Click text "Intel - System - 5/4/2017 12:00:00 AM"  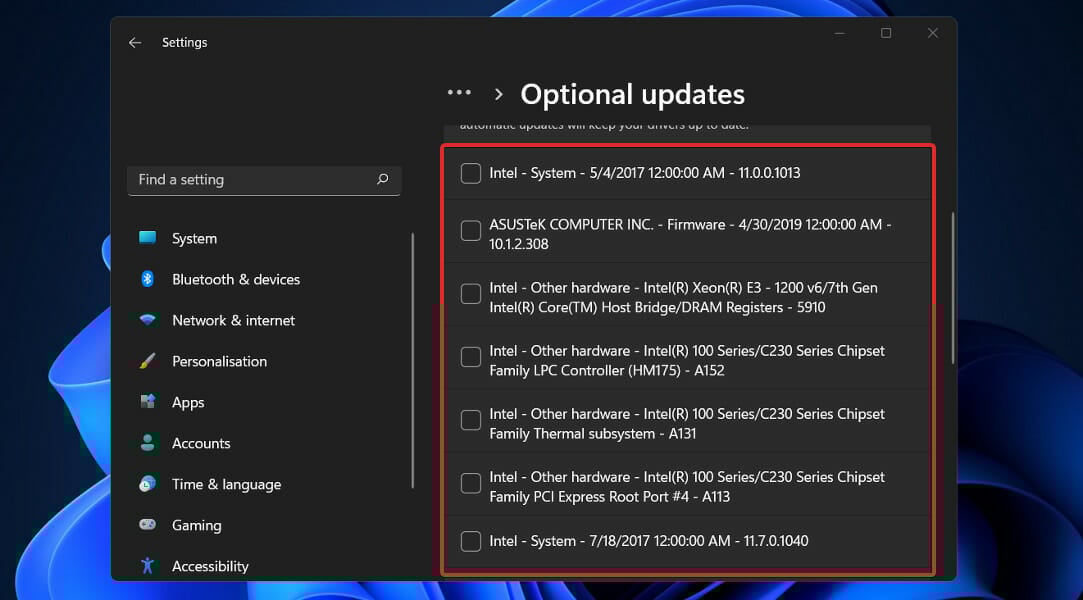coord(607,173)
